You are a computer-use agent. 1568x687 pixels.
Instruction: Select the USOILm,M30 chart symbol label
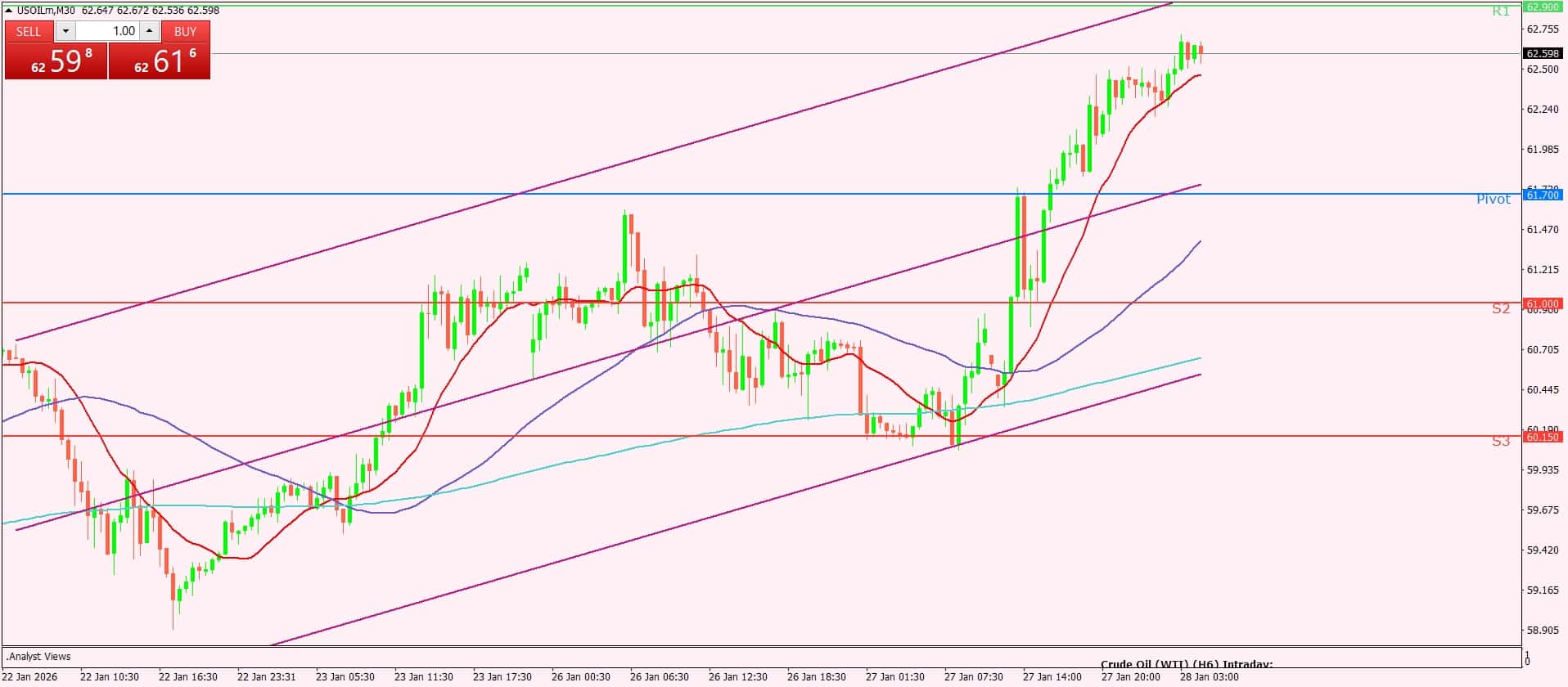click(x=46, y=10)
